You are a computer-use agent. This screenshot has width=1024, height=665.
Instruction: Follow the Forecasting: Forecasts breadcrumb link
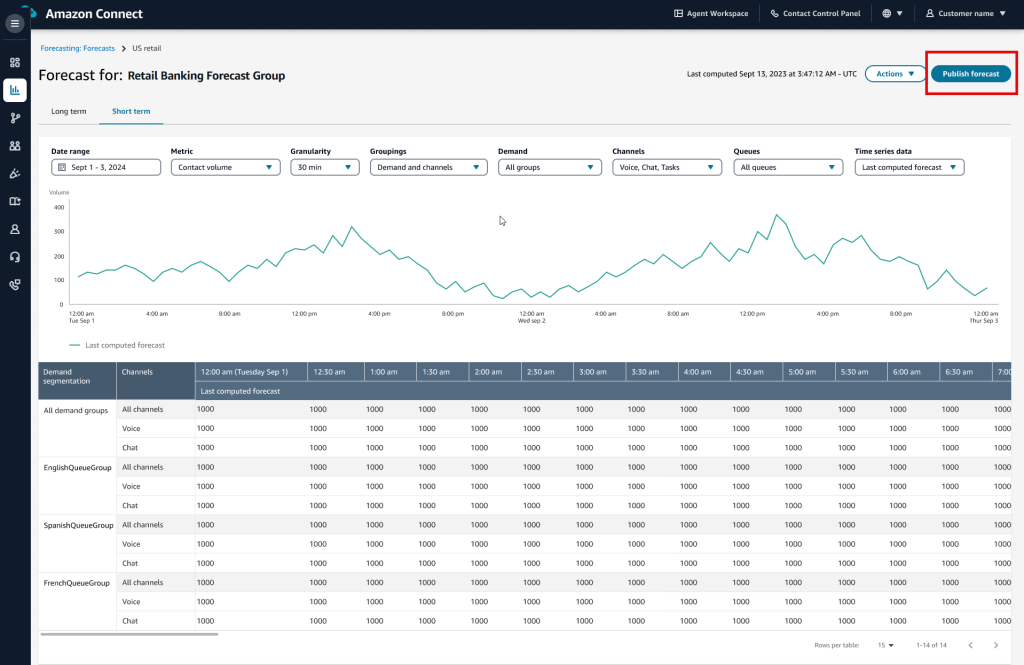pos(77,48)
